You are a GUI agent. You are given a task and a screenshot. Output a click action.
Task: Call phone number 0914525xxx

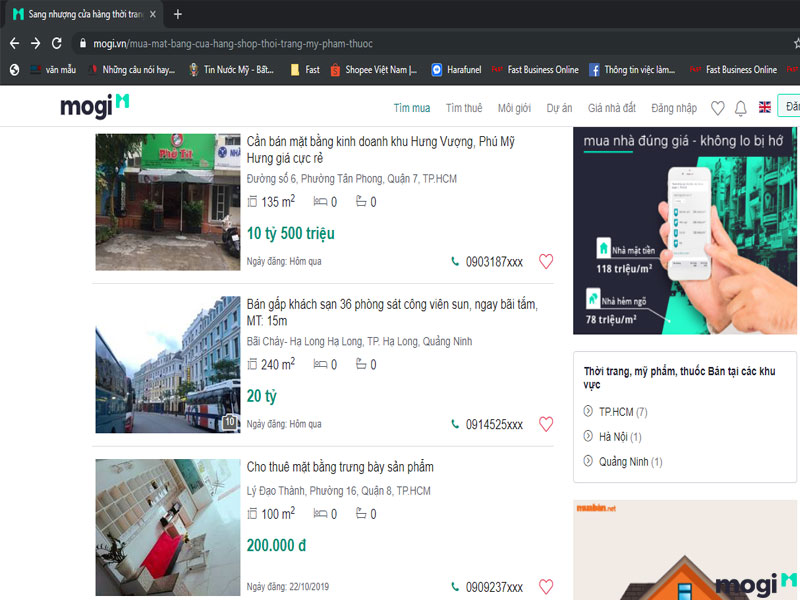[494, 424]
